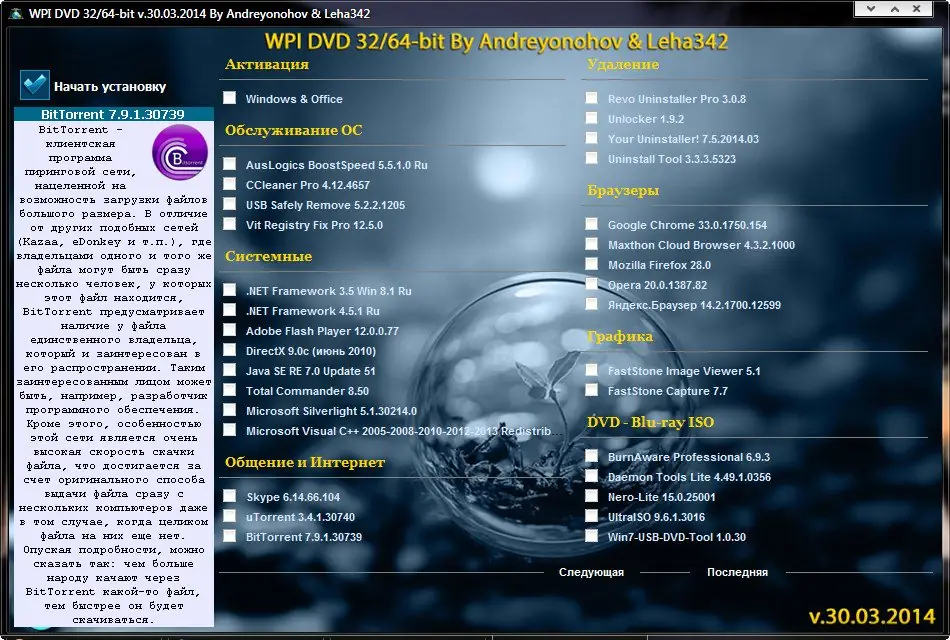Enable Microsoft Visual C++ Redistributable checkbox
The image size is (950, 640).
pyautogui.click(x=230, y=430)
